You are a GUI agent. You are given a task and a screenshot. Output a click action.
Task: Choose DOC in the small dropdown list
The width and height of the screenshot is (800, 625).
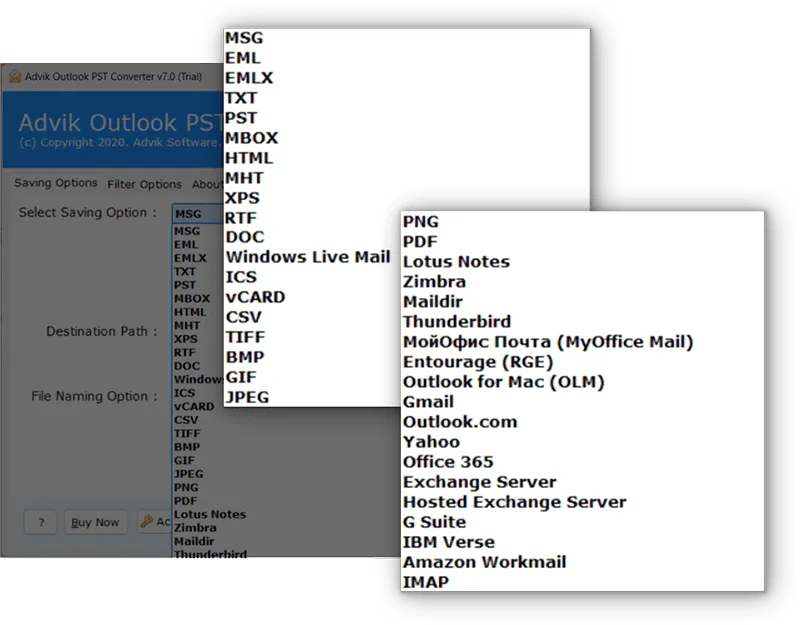tap(187, 366)
